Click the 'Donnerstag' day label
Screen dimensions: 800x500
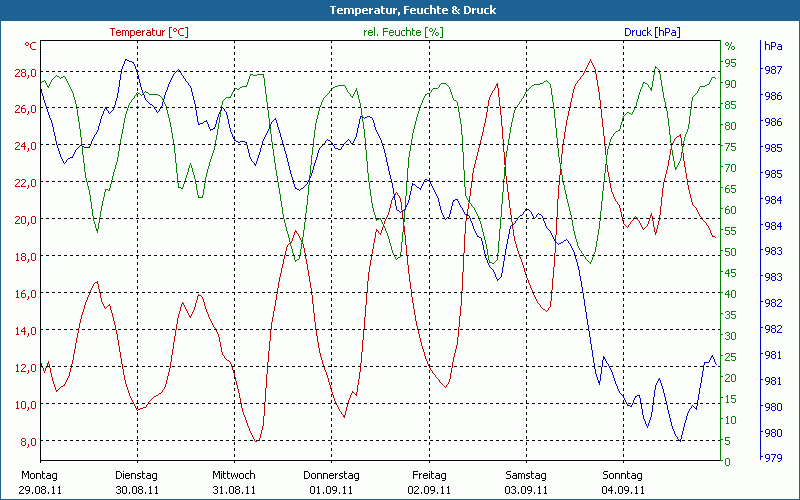tap(331, 476)
